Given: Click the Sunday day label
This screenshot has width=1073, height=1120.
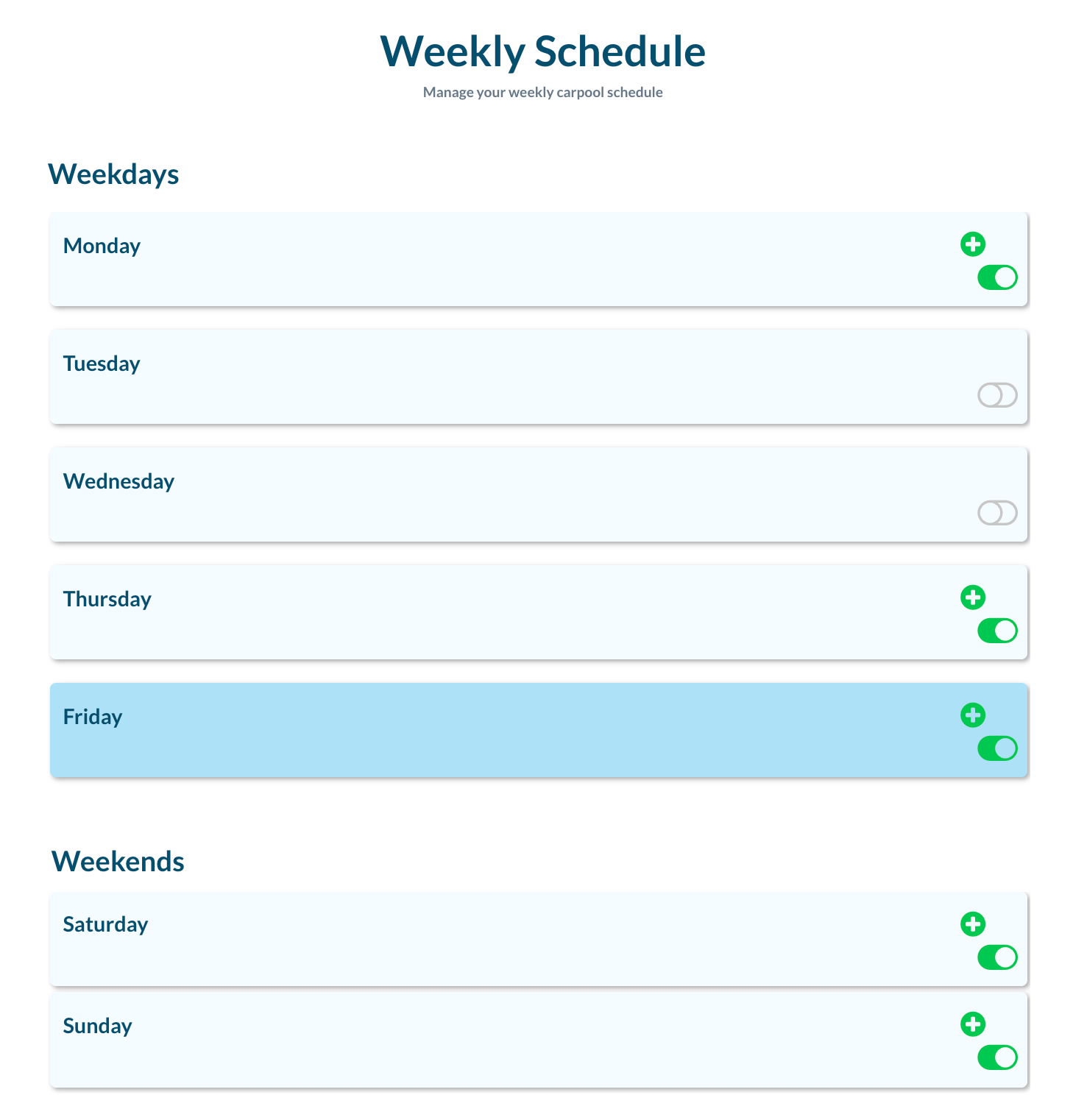Looking at the screenshot, I should point(97,1026).
